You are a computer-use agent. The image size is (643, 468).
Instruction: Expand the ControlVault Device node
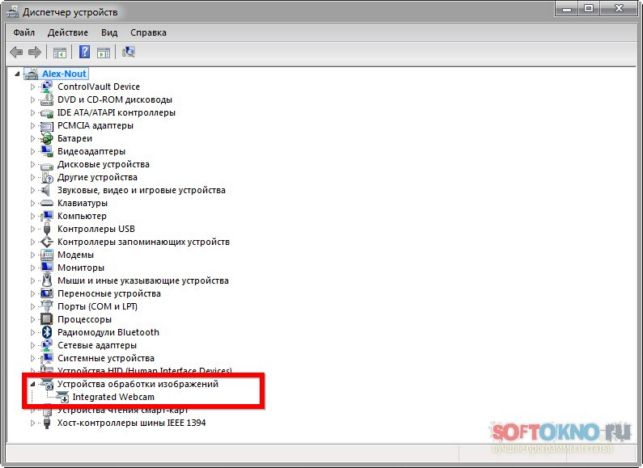tap(33, 87)
